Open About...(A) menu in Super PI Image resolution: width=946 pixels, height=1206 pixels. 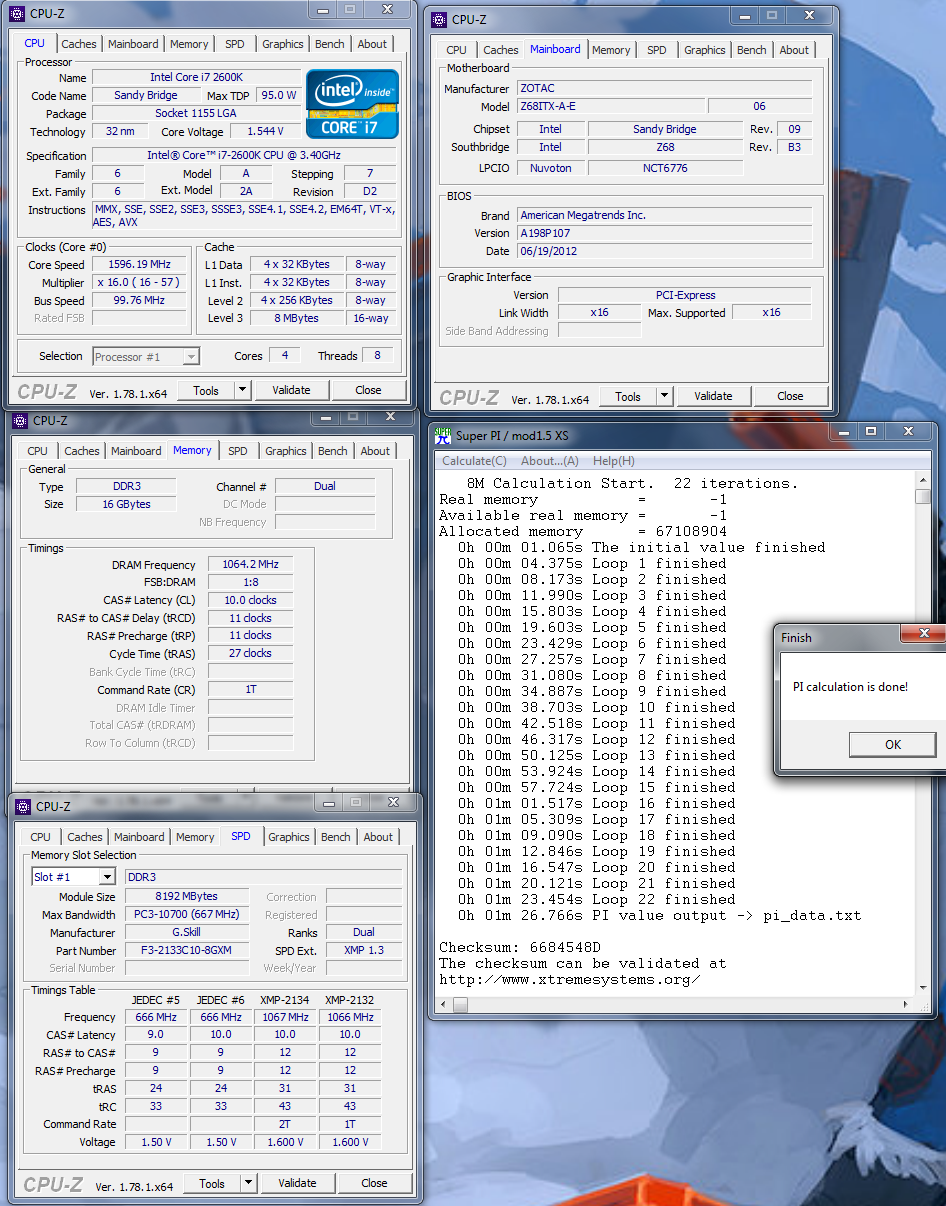pos(550,461)
